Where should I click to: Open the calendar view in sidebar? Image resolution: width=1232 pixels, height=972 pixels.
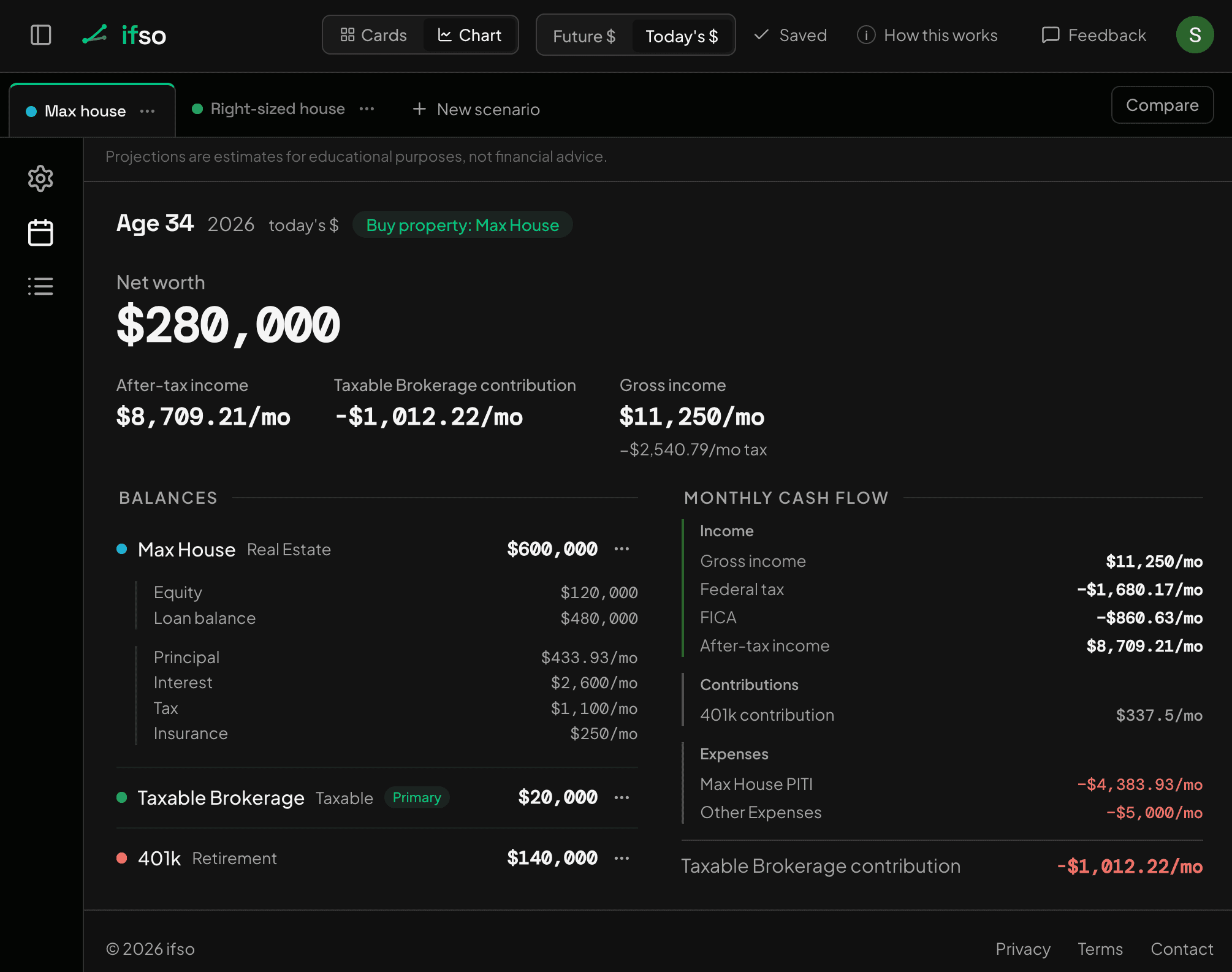(x=40, y=232)
